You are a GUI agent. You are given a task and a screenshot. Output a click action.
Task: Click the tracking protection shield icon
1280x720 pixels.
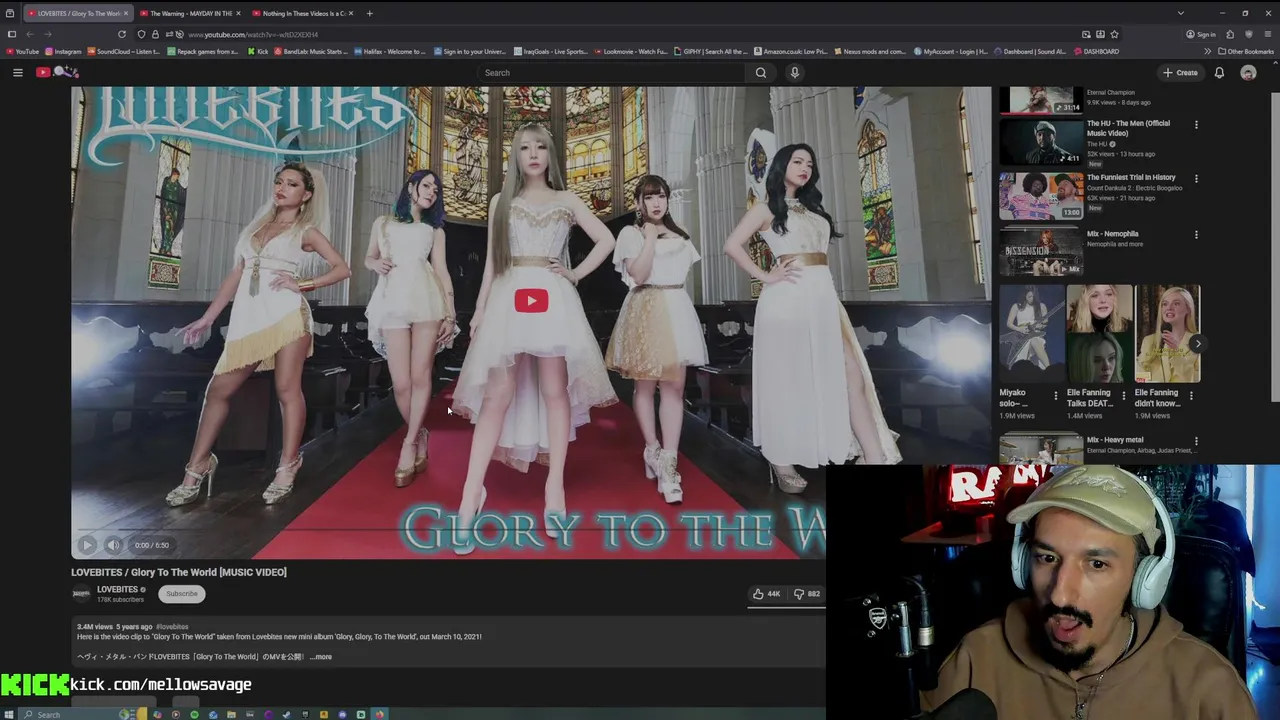click(142, 34)
